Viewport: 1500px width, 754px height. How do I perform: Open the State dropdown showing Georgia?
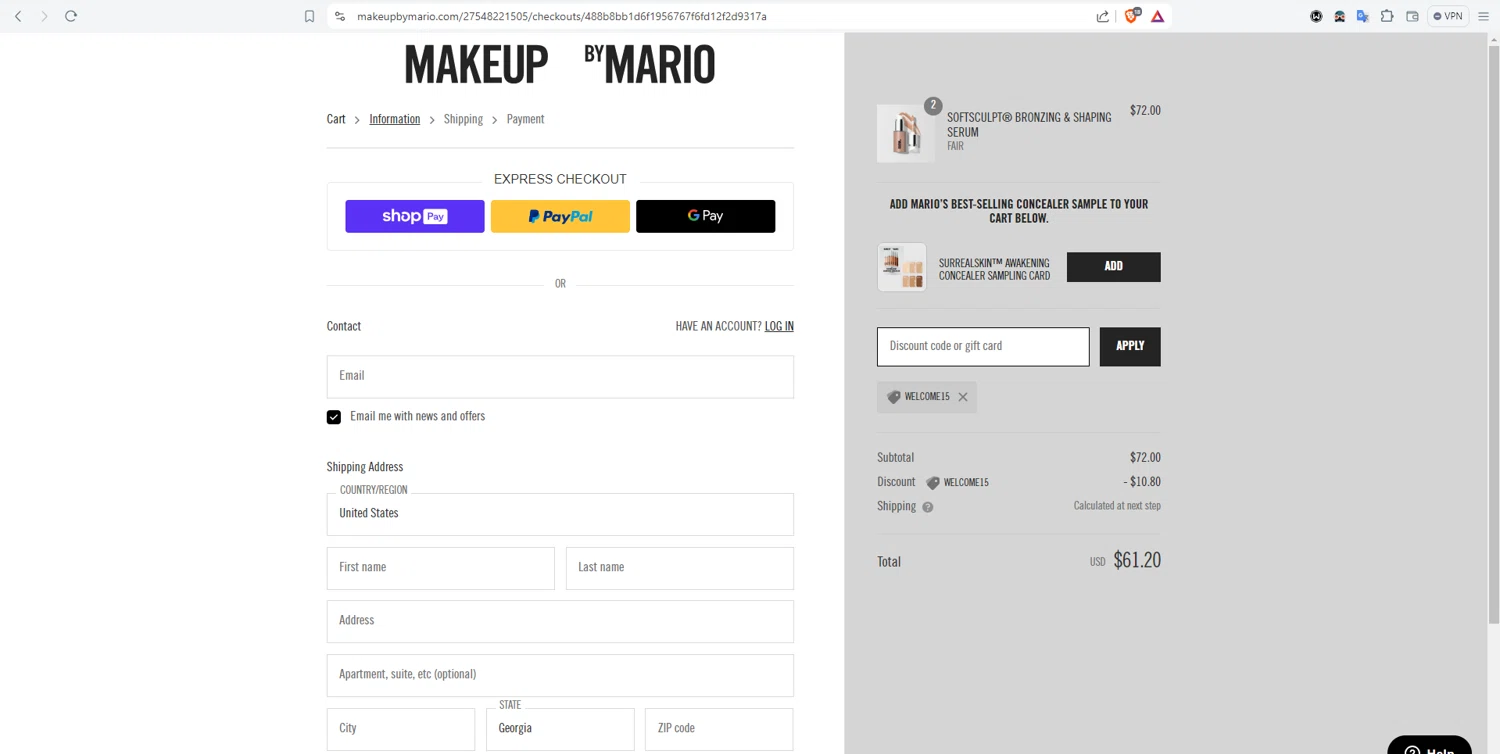(560, 729)
